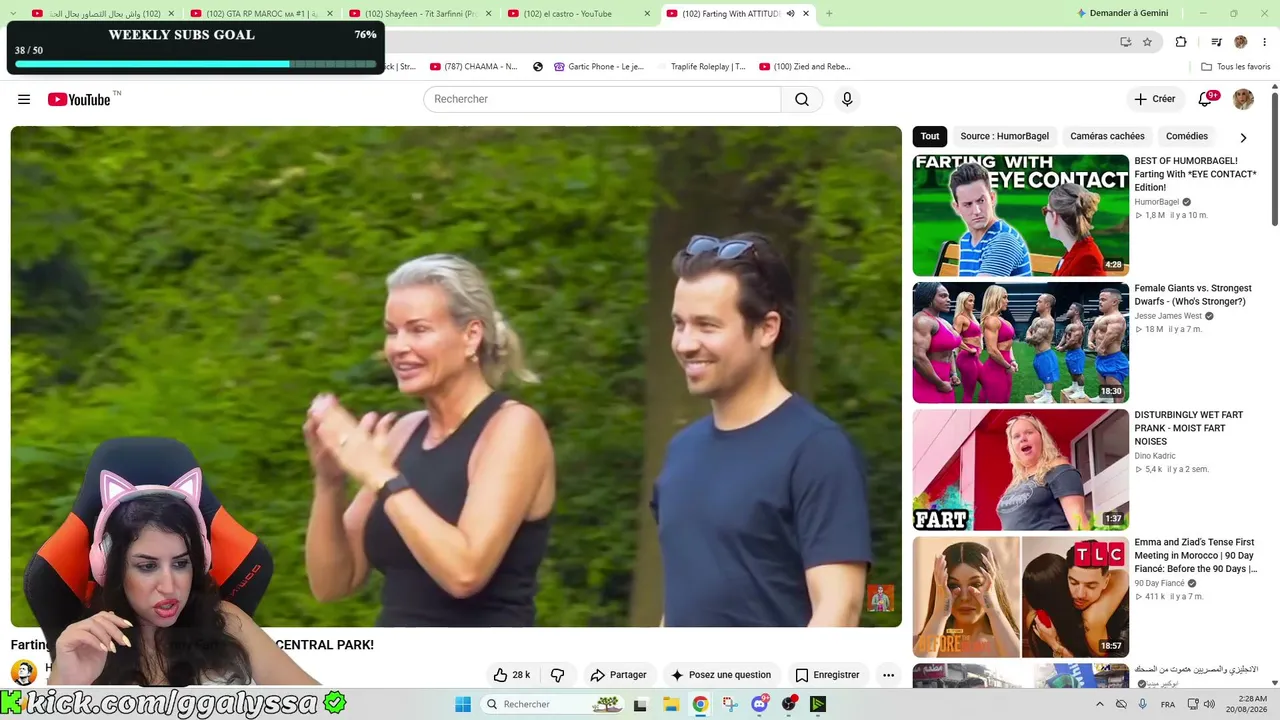This screenshot has width=1280, height=720.
Task: Click the search magnifier button on YouTube
Action: 802,99
